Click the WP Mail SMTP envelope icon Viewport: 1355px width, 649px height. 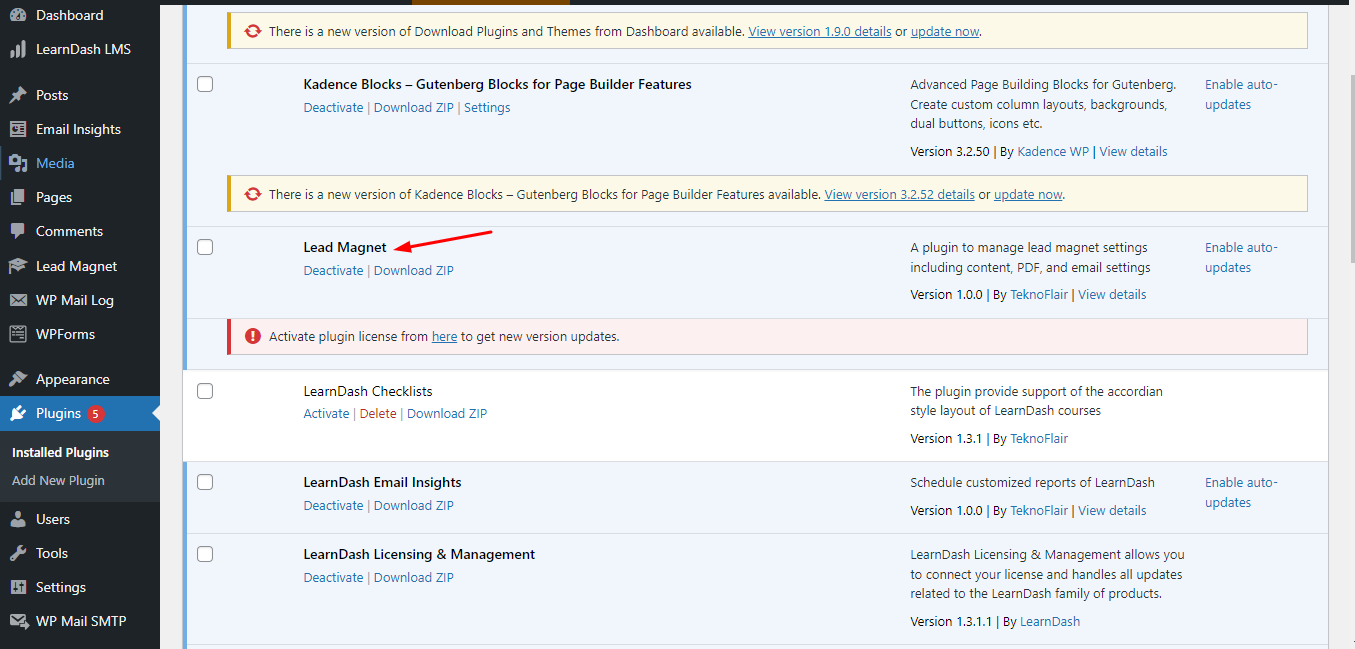click(18, 621)
